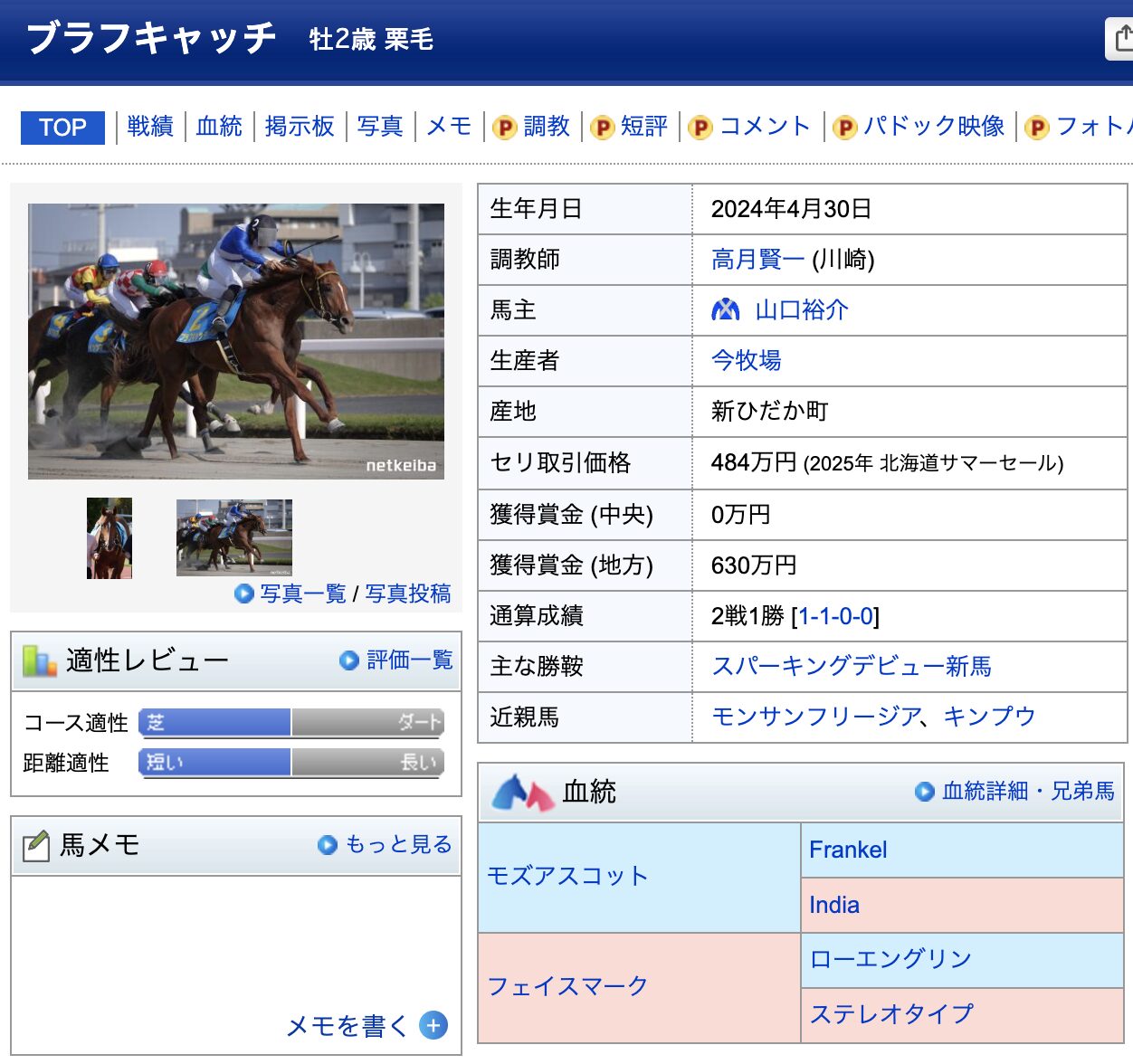Go to the 写真 tab
This screenshot has width=1133, height=1064.
point(380,127)
